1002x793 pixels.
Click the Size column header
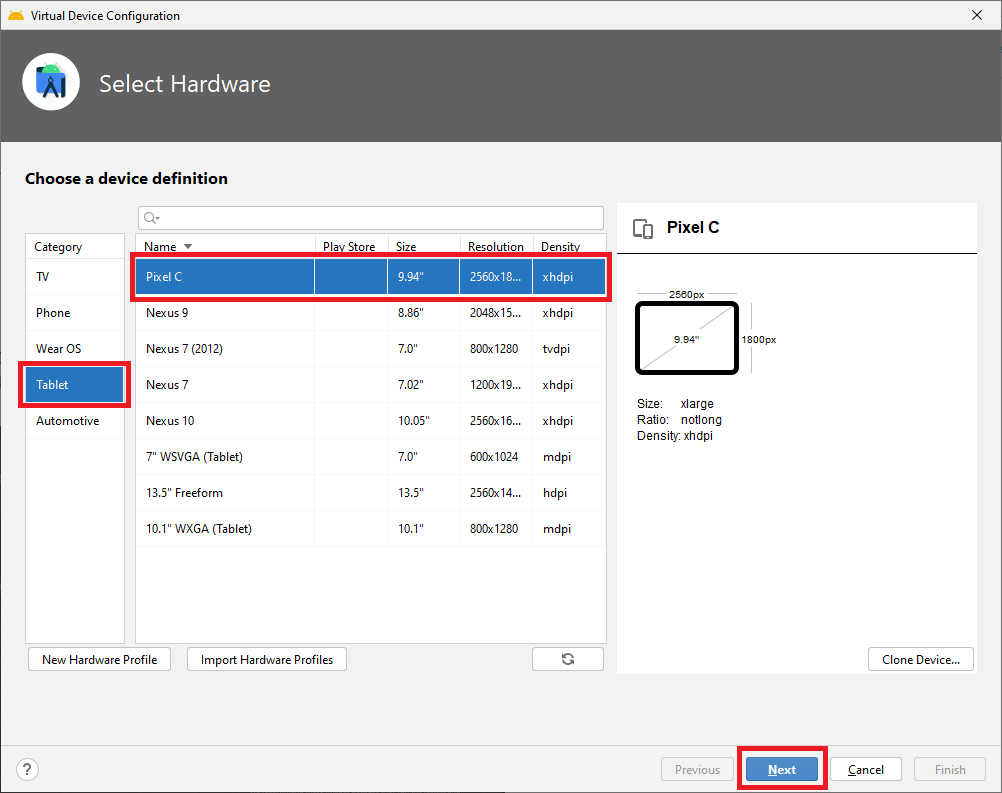click(x=406, y=247)
